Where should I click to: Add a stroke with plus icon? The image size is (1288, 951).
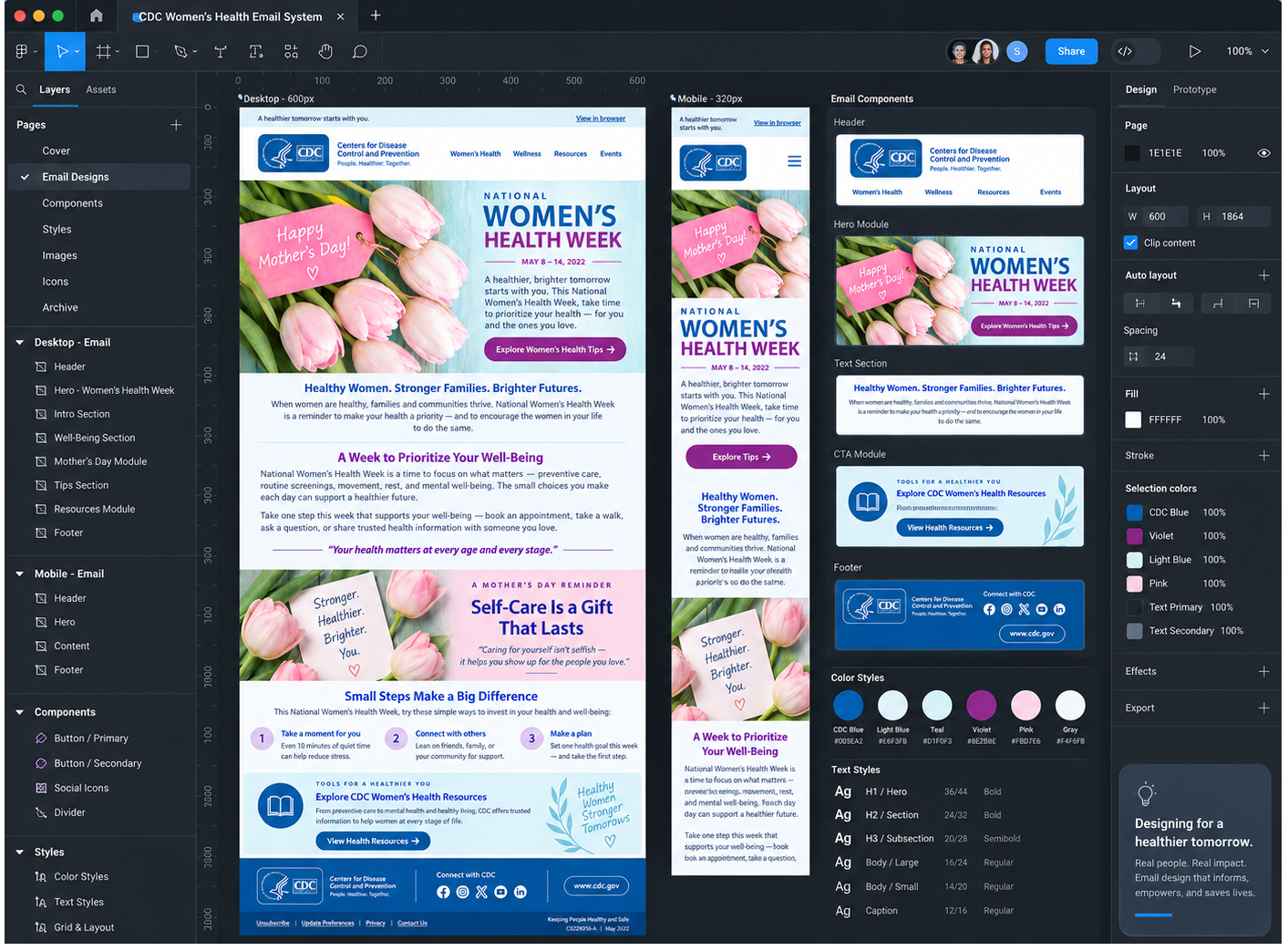click(1263, 456)
